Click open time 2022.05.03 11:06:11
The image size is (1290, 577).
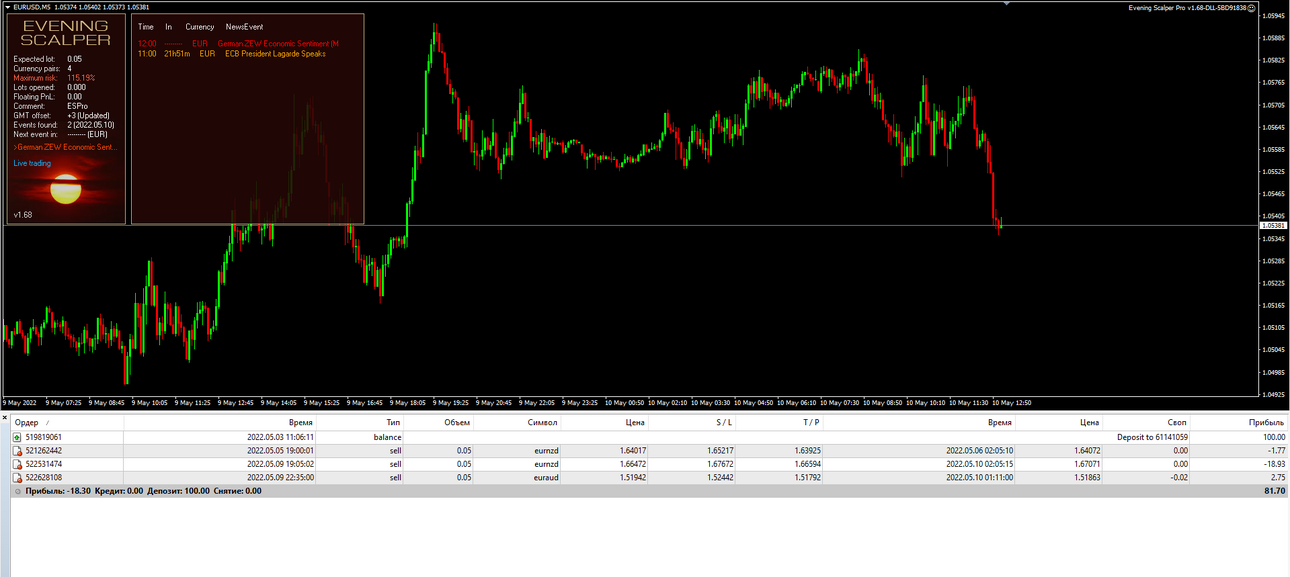[x=280, y=437]
